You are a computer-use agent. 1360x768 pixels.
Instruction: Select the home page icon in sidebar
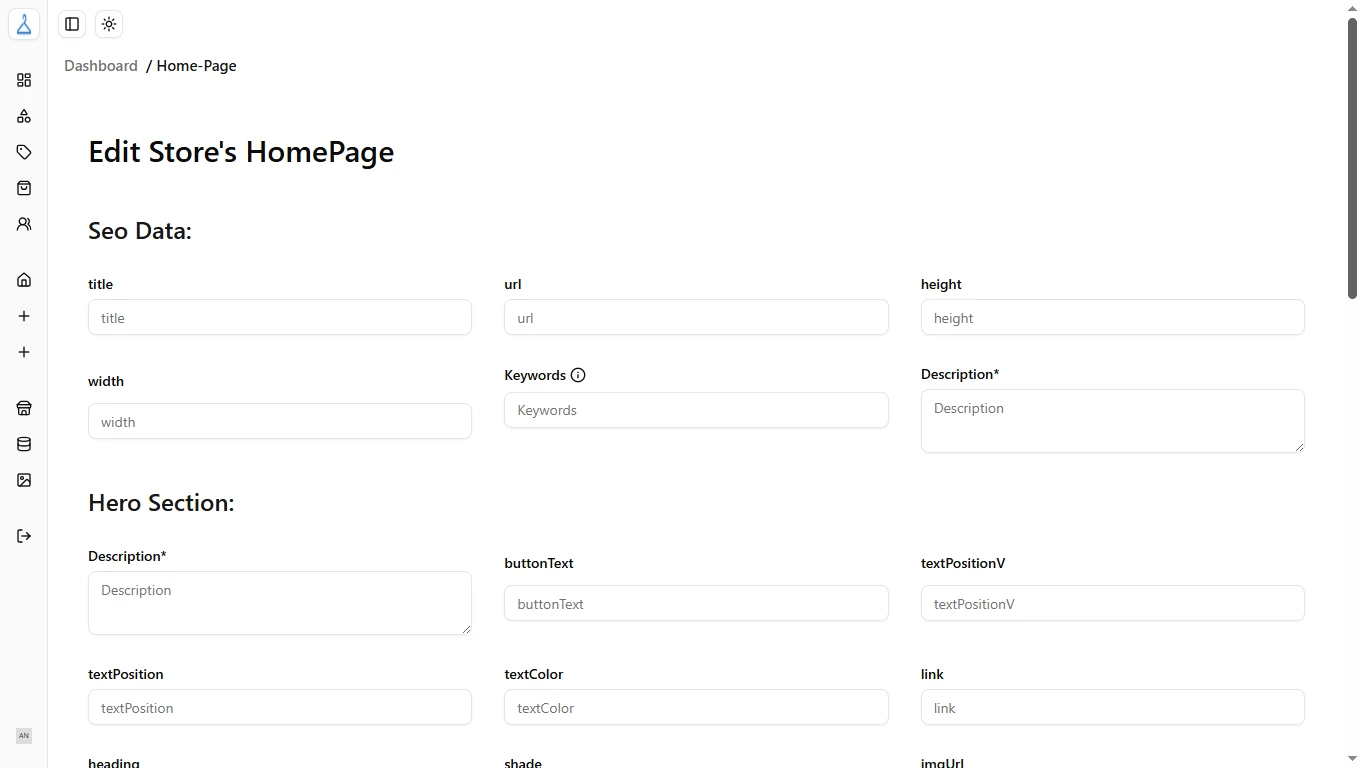click(23, 280)
